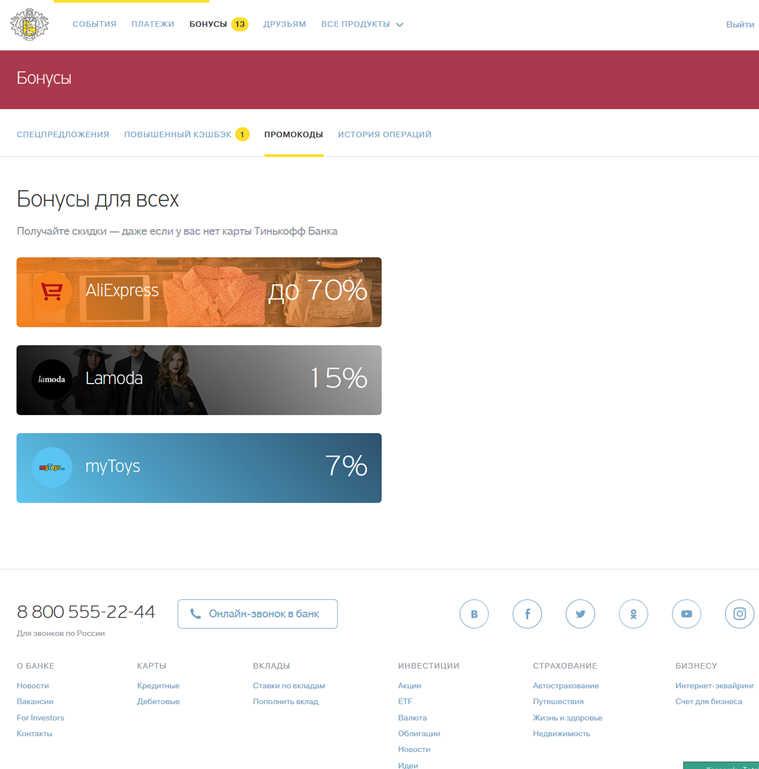The image size is (759, 769).
Task: Click Бонусы для всех heading
Action: (x=98, y=199)
